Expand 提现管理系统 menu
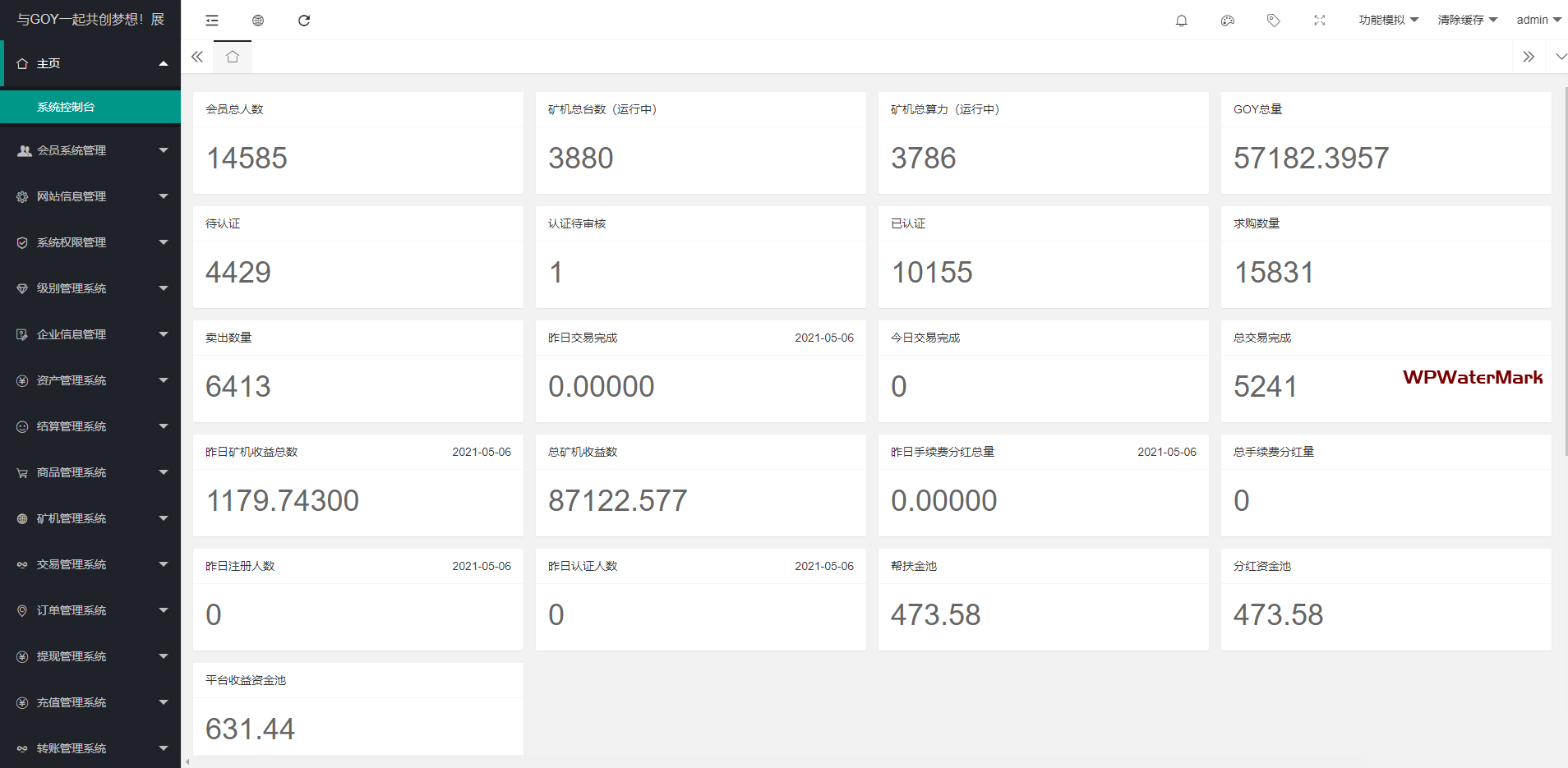 click(x=90, y=656)
